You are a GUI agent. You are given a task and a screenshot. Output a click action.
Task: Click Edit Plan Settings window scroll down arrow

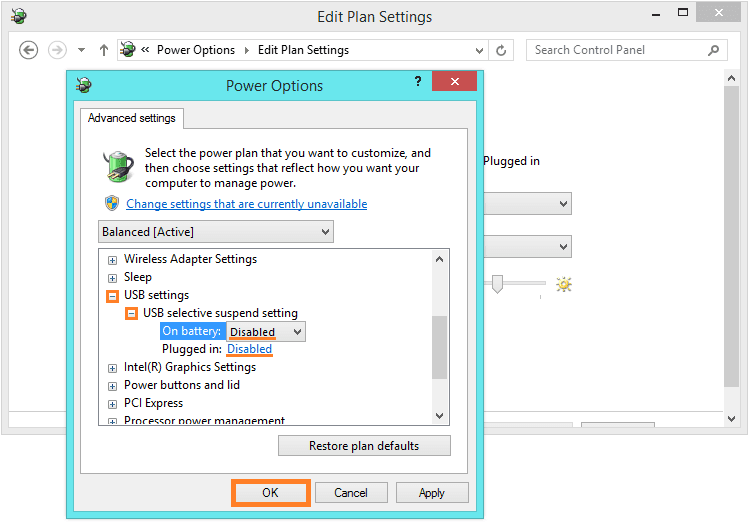pos(731,419)
